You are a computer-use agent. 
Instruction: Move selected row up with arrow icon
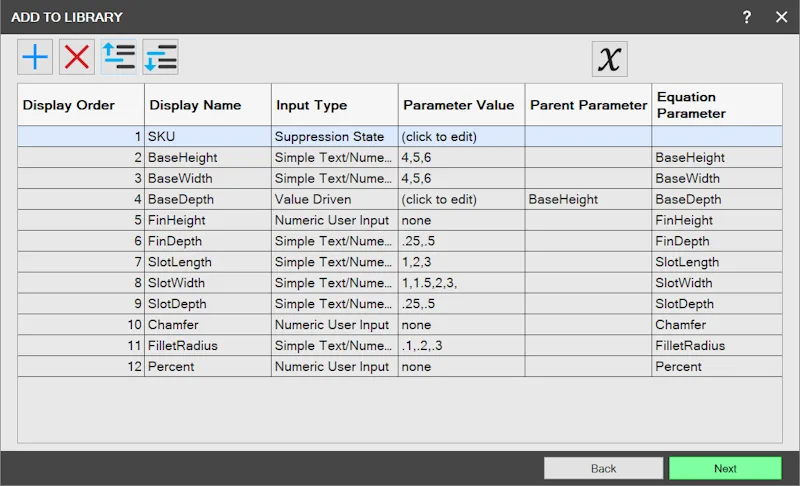(118, 57)
